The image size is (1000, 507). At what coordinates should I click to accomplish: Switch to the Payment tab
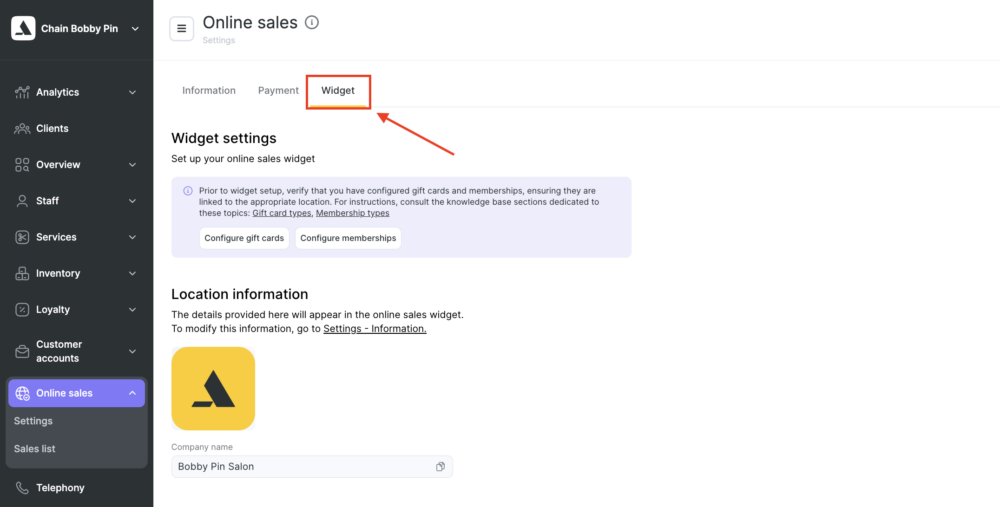point(278,91)
